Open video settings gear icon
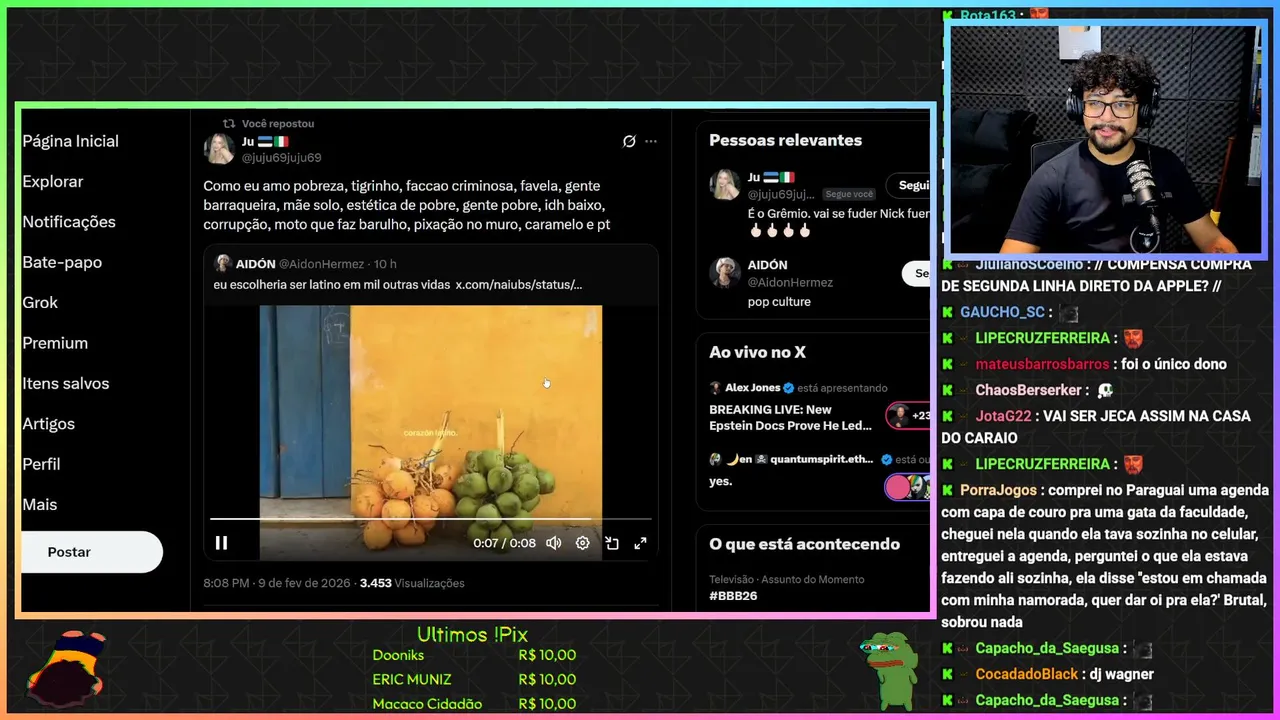Screen dimensions: 1280x720 click(x=583, y=543)
